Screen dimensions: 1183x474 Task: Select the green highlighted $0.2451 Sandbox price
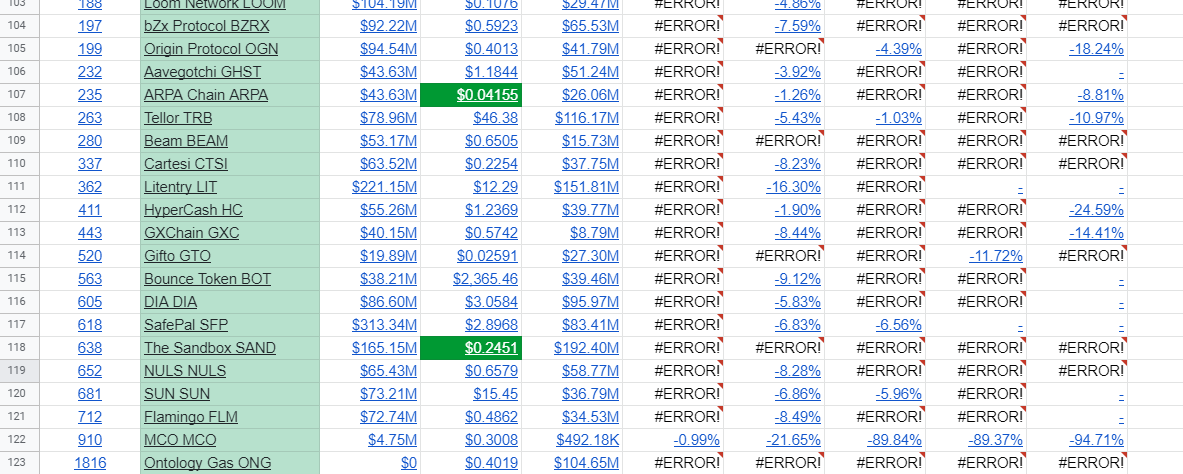coord(471,348)
